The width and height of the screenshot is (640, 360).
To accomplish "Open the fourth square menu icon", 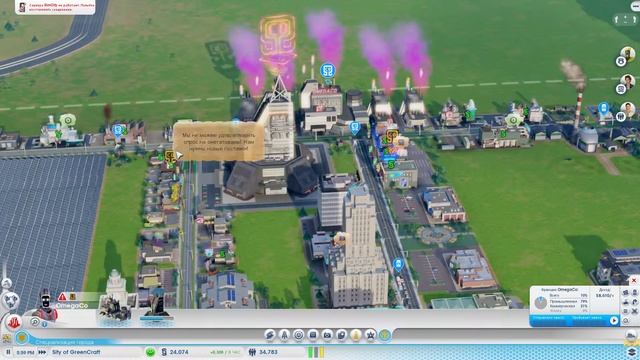I will pyautogui.click(x=313, y=335).
